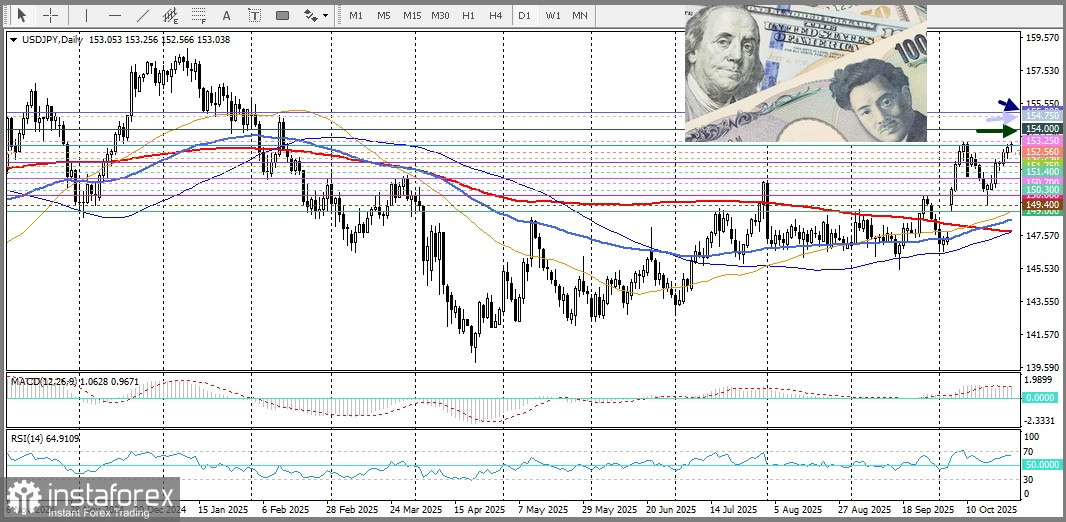Click the RSI(14) 64.9109 indicator label
Screen dimensions: 1066x522
click(45, 438)
